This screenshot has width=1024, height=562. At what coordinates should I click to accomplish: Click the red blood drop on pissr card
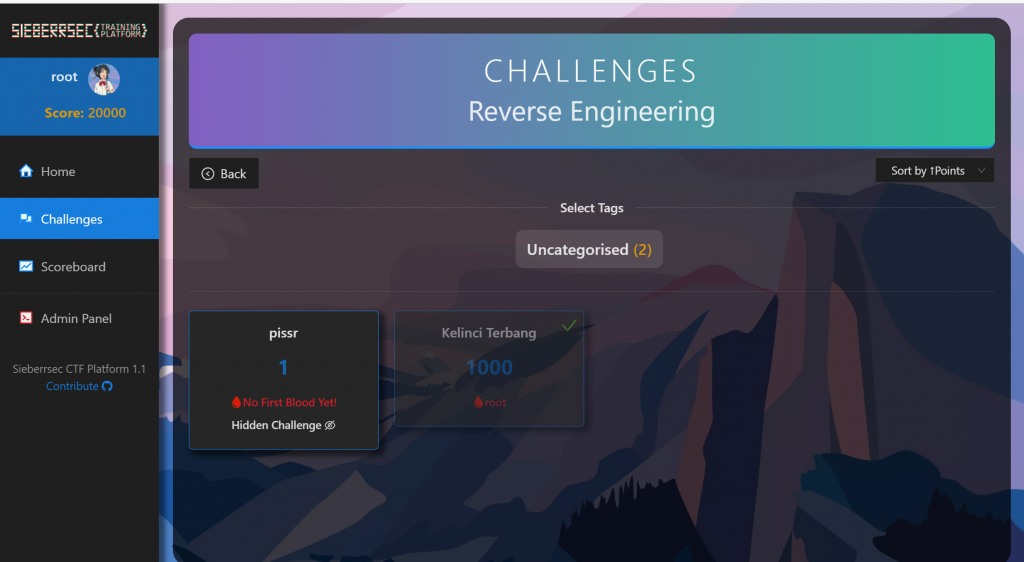point(236,402)
